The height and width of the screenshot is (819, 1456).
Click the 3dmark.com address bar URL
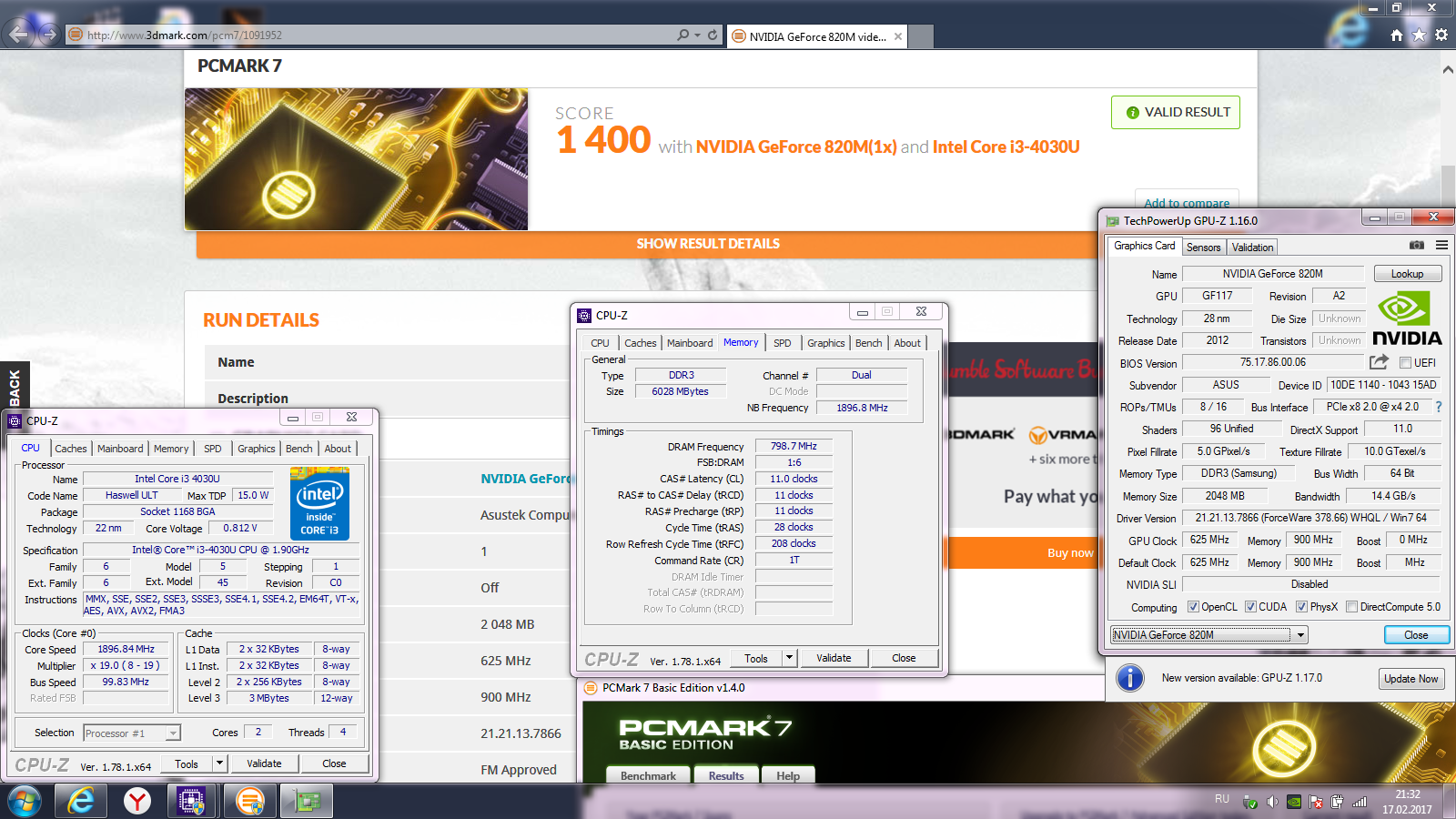click(187, 35)
